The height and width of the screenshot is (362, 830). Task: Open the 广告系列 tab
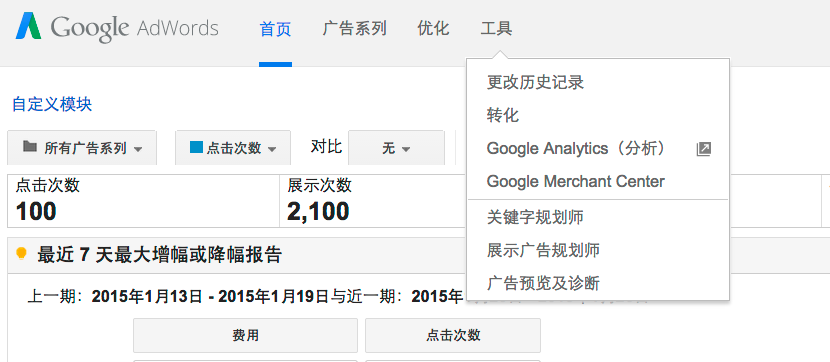(354, 29)
